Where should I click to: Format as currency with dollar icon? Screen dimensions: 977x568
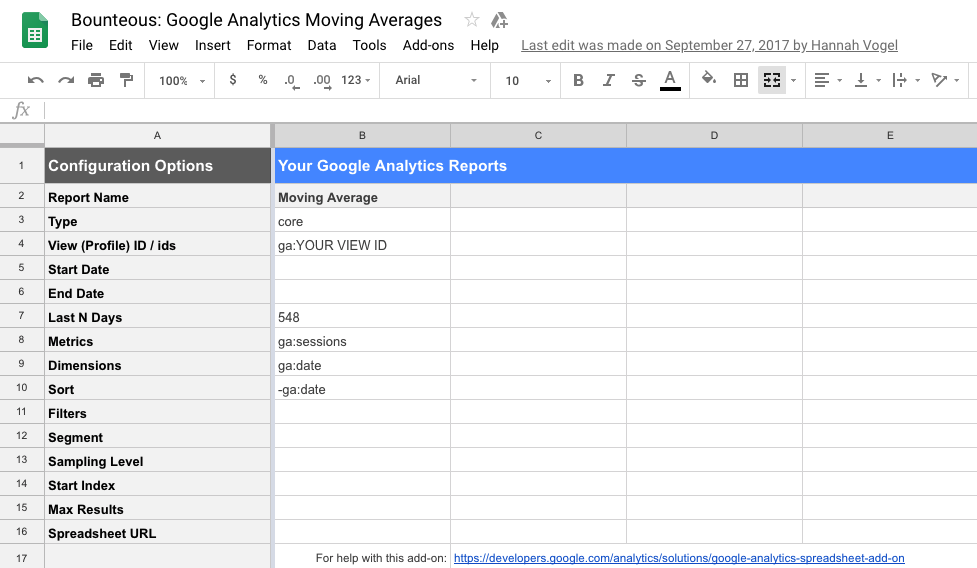[x=232, y=80]
